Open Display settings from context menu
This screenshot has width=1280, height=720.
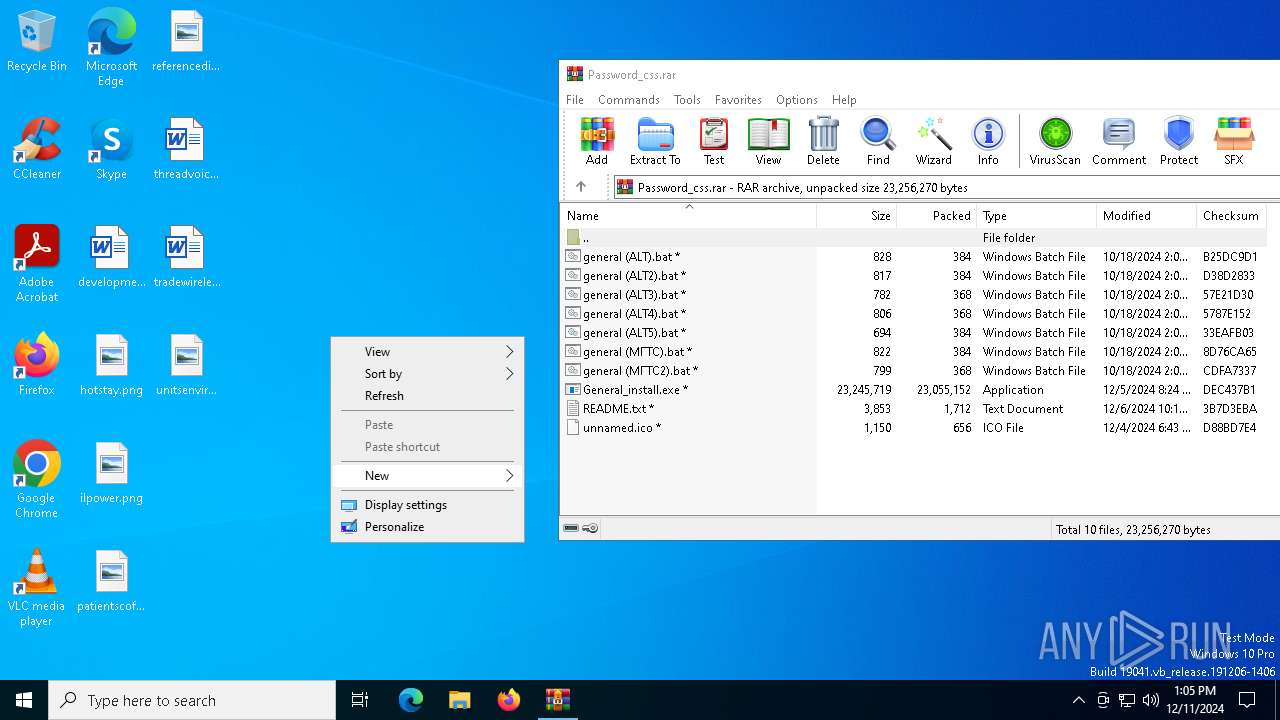pos(428,505)
